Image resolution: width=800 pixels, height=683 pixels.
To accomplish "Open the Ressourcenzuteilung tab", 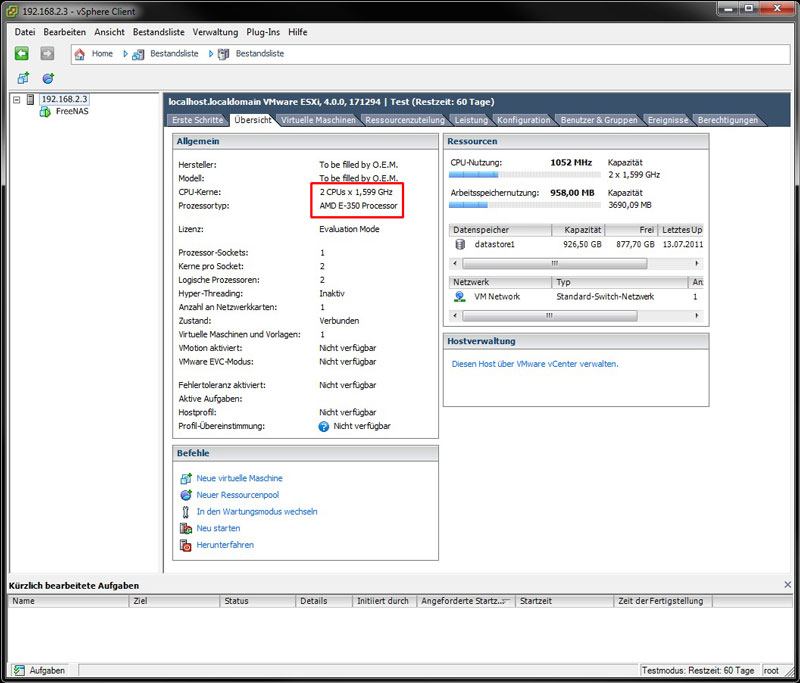I will point(405,120).
